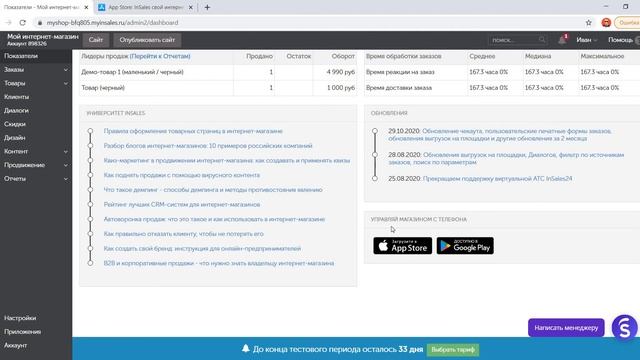Image resolution: width=640 pixels, height=360 pixels.
Task: Click the Время доставки заказа row
Action: 502,88
